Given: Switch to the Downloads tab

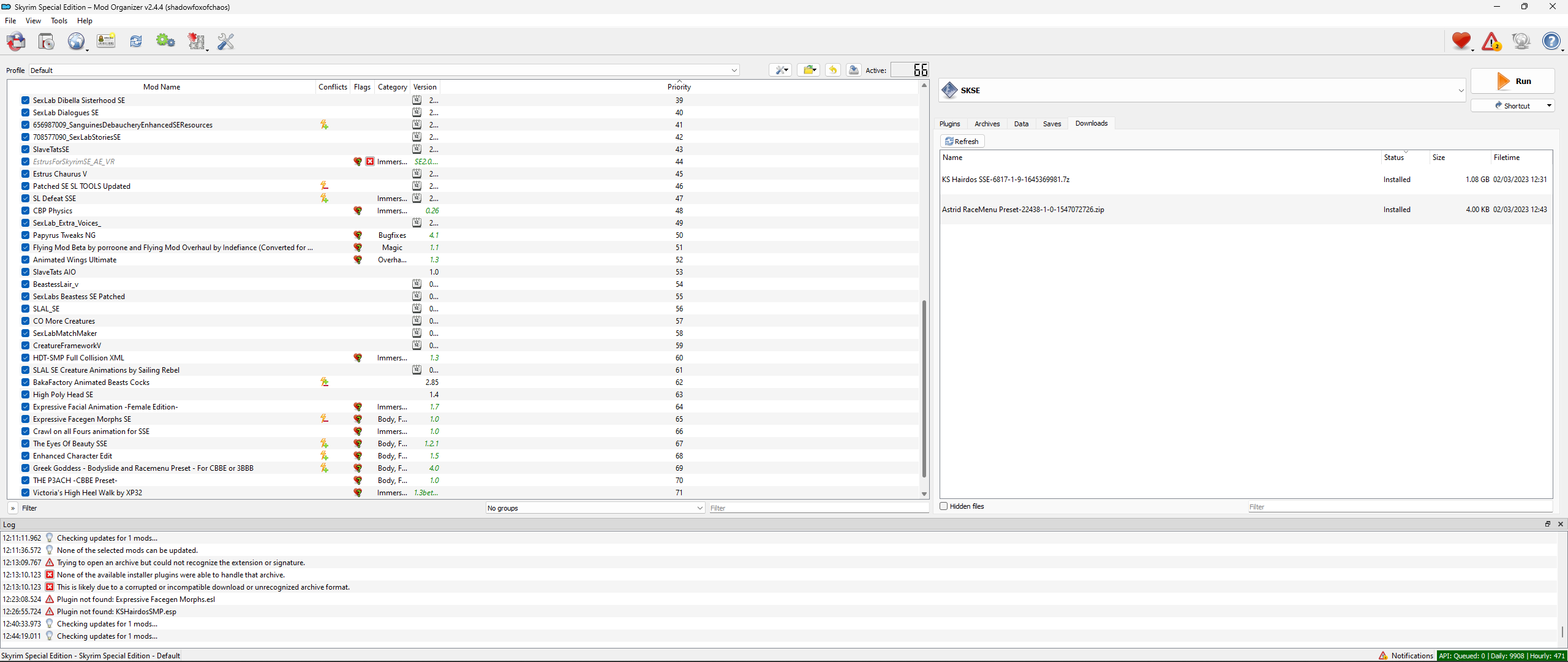Looking at the screenshot, I should [x=1091, y=123].
